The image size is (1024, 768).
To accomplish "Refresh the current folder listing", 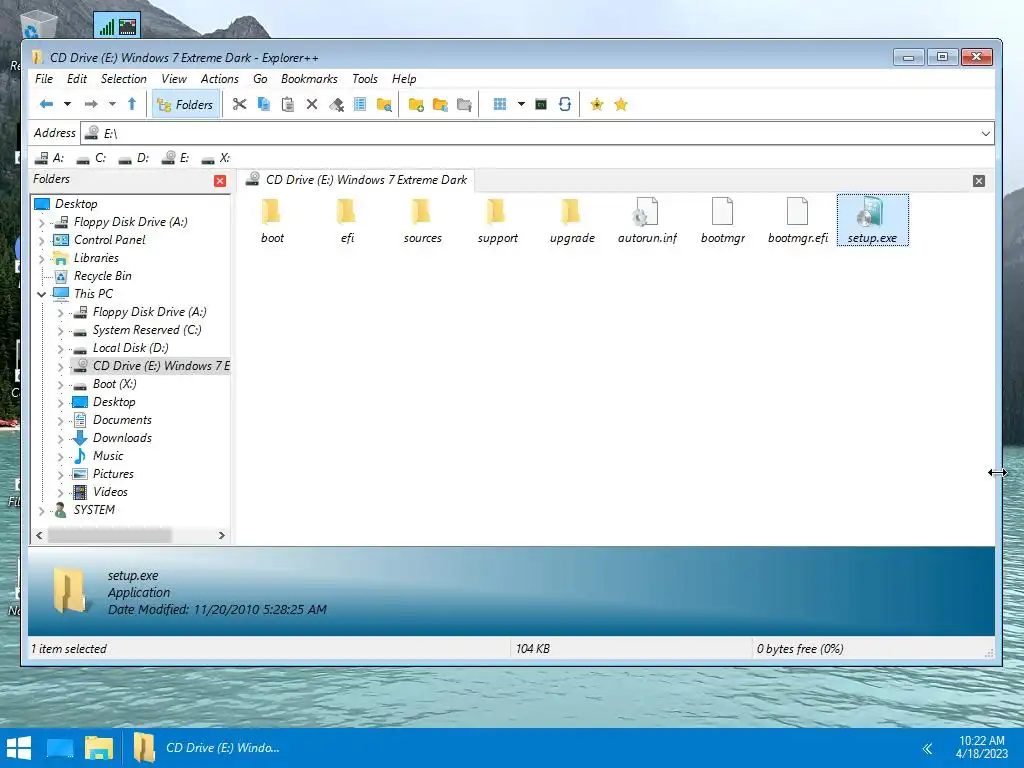I will coord(565,104).
